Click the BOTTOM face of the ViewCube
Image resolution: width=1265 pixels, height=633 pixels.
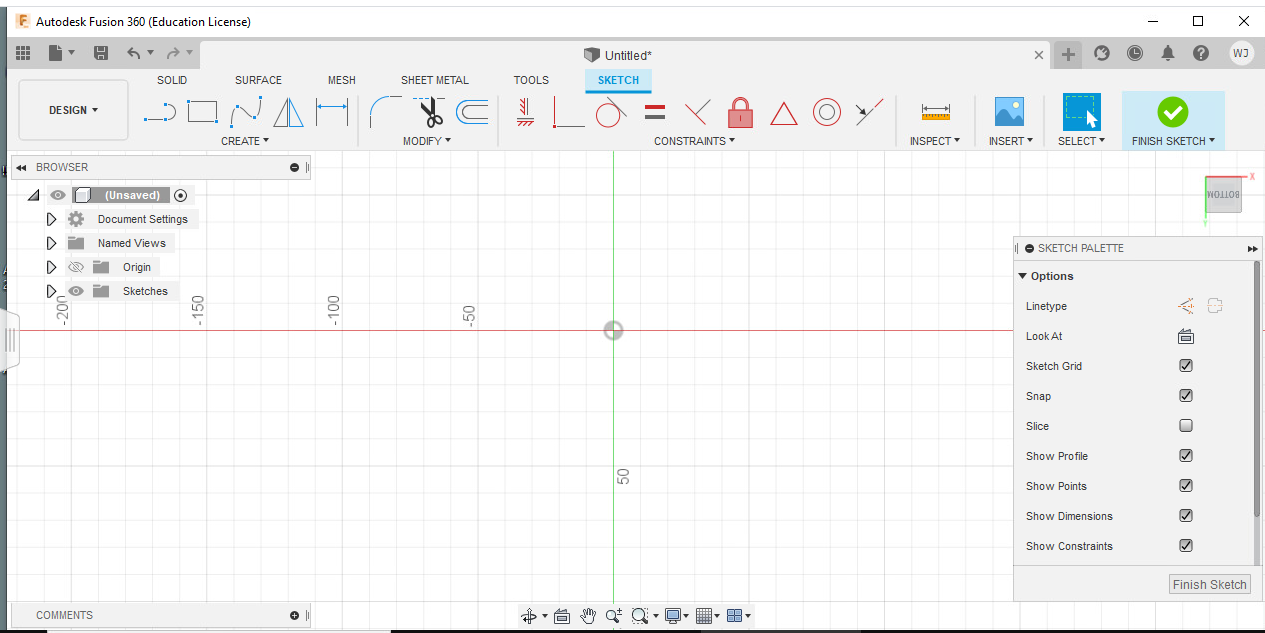pyautogui.click(x=1222, y=194)
